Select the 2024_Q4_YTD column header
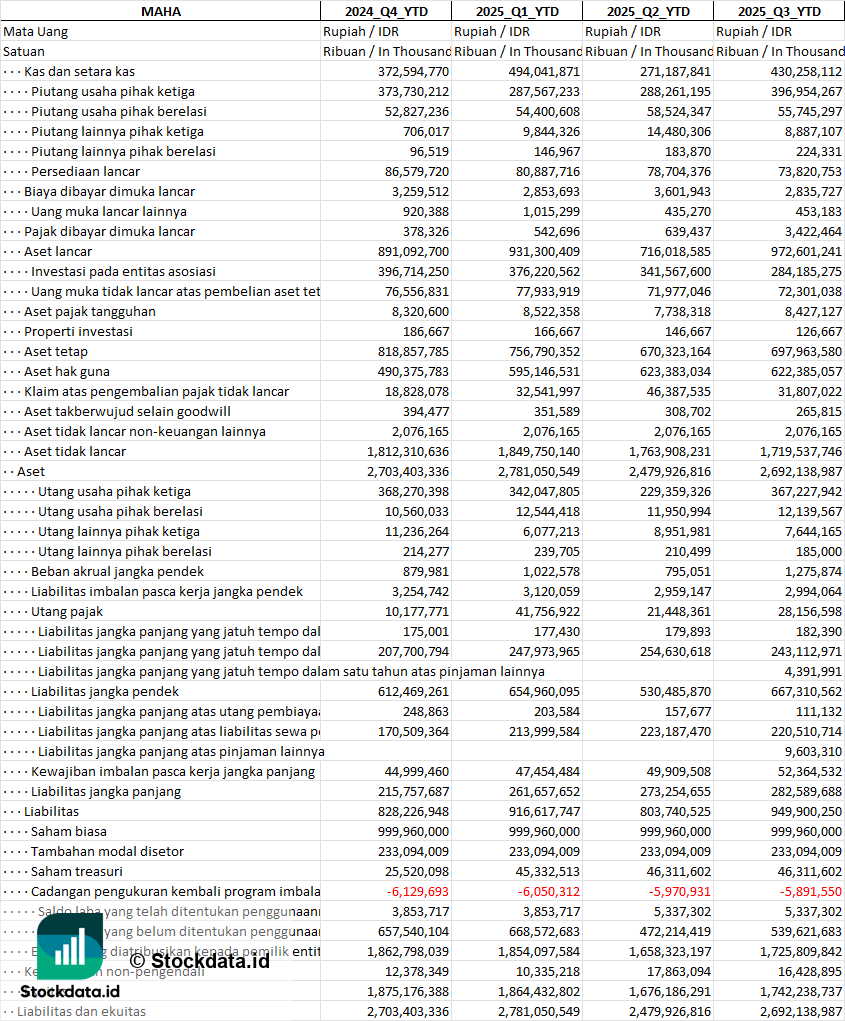This screenshot has width=845, height=1021. 386,11
